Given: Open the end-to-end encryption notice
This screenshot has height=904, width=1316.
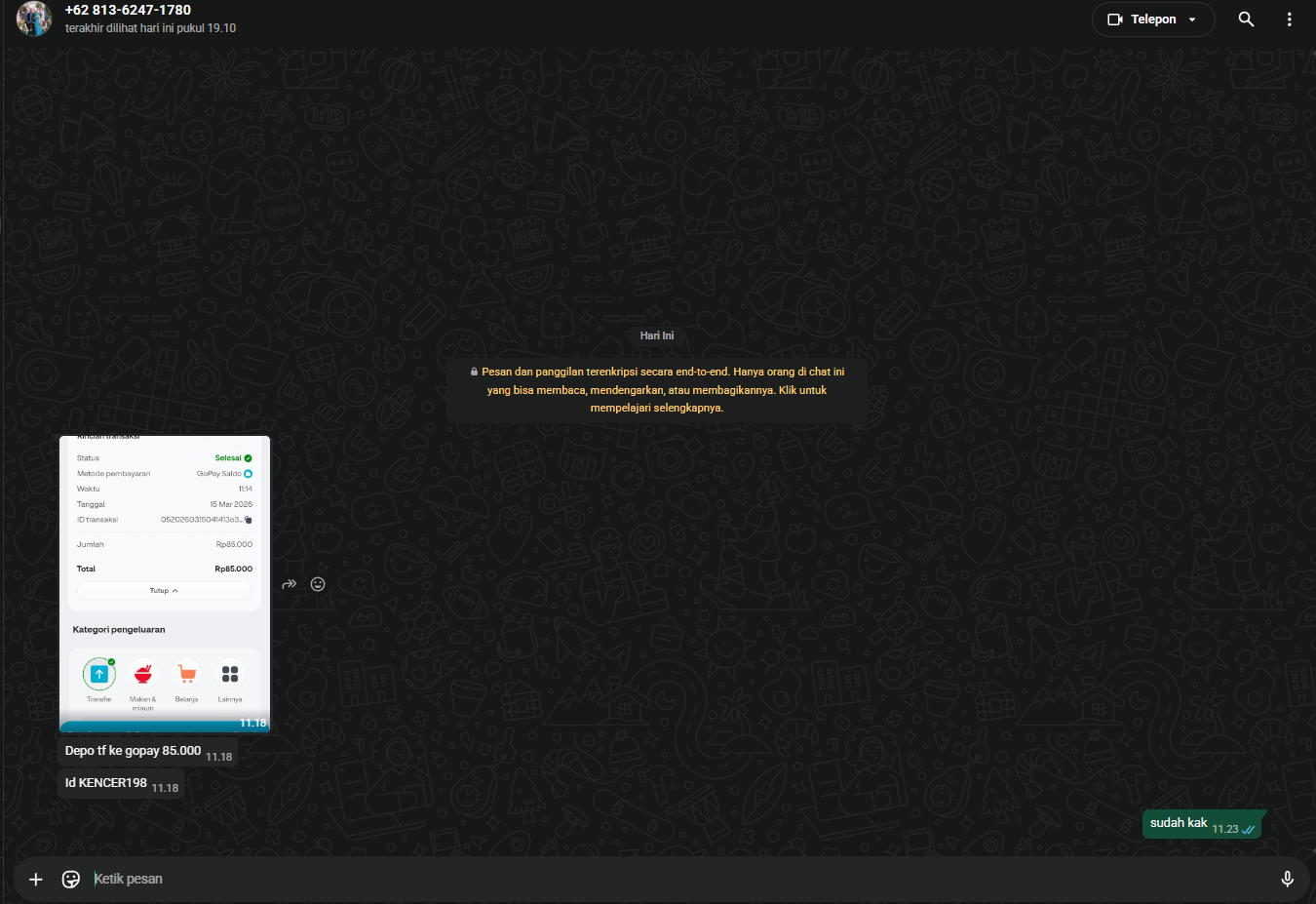Looking at the screenshot, I should pyautogui.click(x=657, y=389).
